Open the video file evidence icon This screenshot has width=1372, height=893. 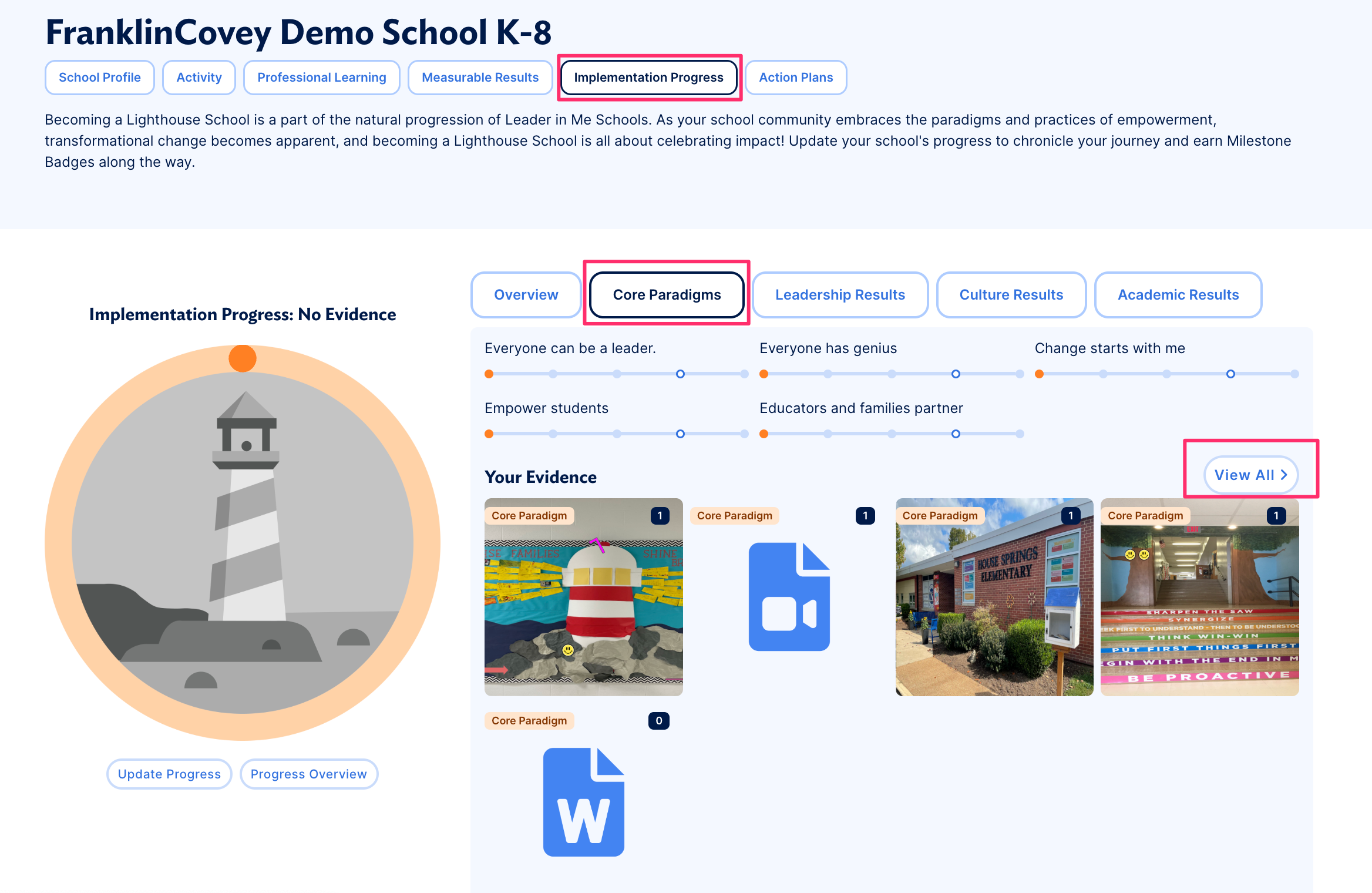(789, 596)
